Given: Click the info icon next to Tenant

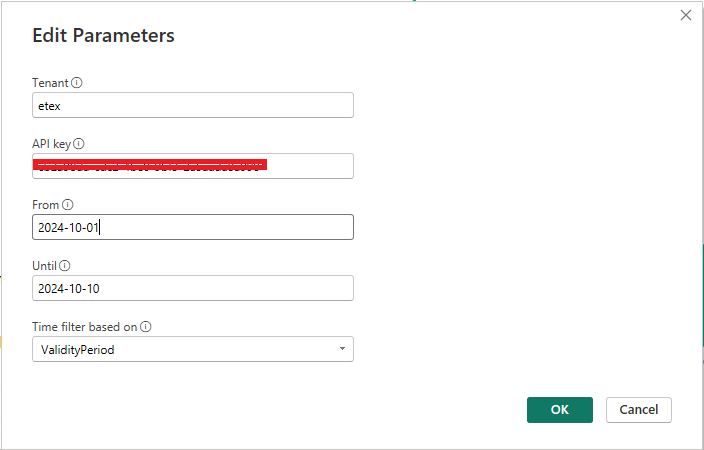Looking at the screenshot, I should click(77, 83).
